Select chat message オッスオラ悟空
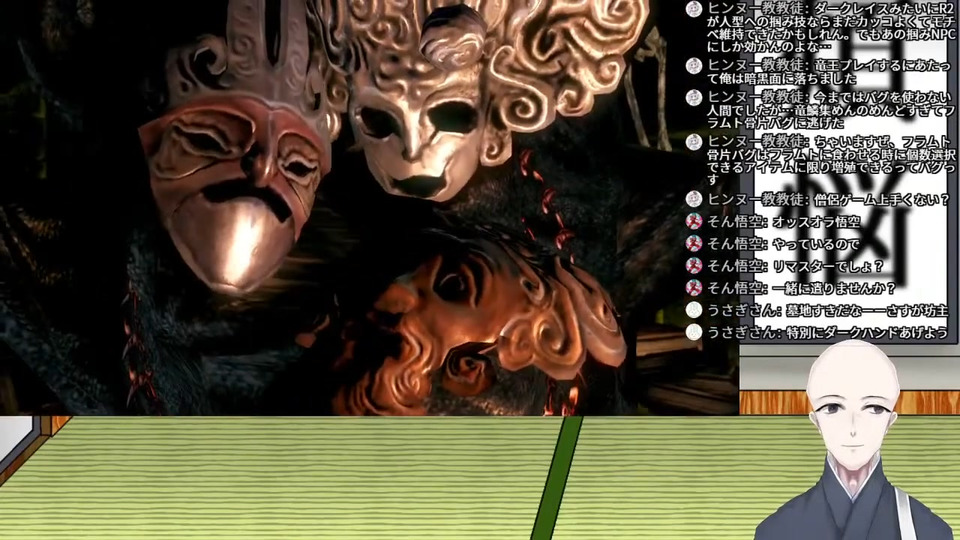Viewport: 960px width, 540px height. click(784, 222)
